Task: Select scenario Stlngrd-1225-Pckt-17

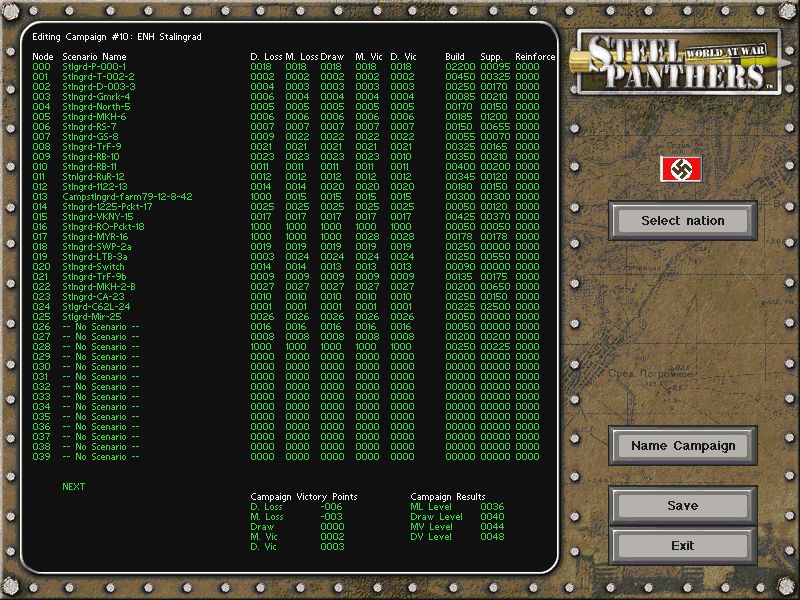Action: point(107,207)
